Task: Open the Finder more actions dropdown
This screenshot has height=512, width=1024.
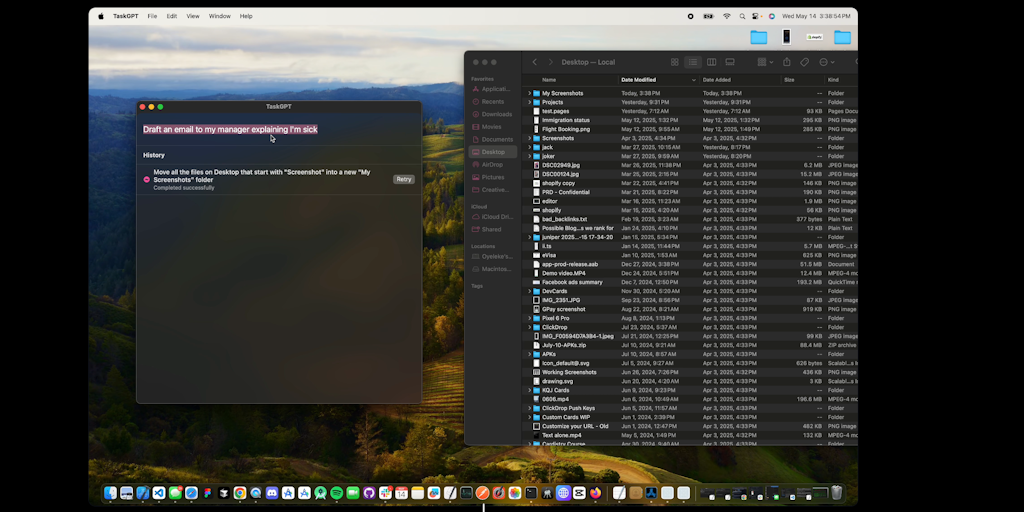Action: [x=827, y=62]
